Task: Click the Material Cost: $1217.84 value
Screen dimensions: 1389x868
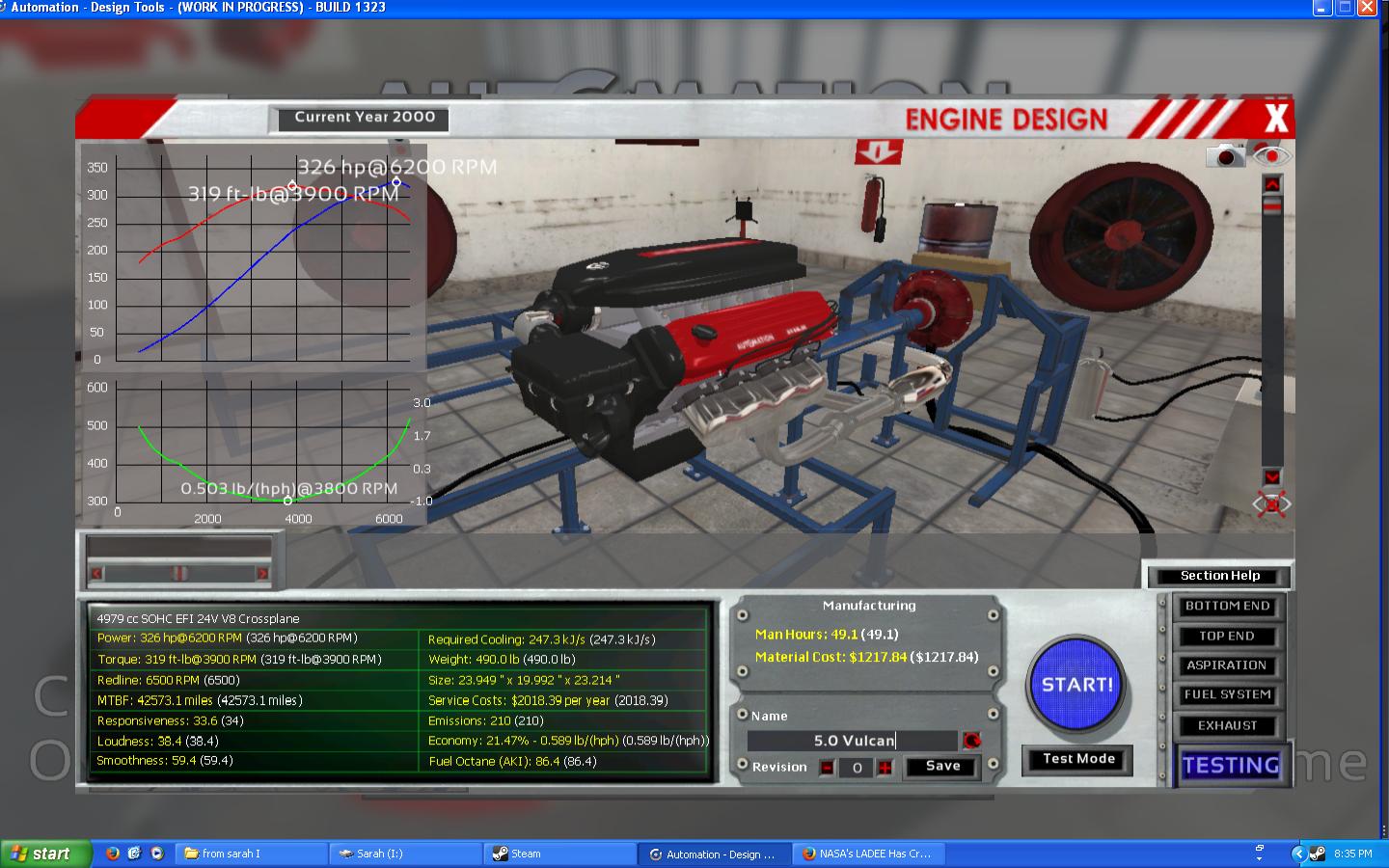Action: [866, 657]
